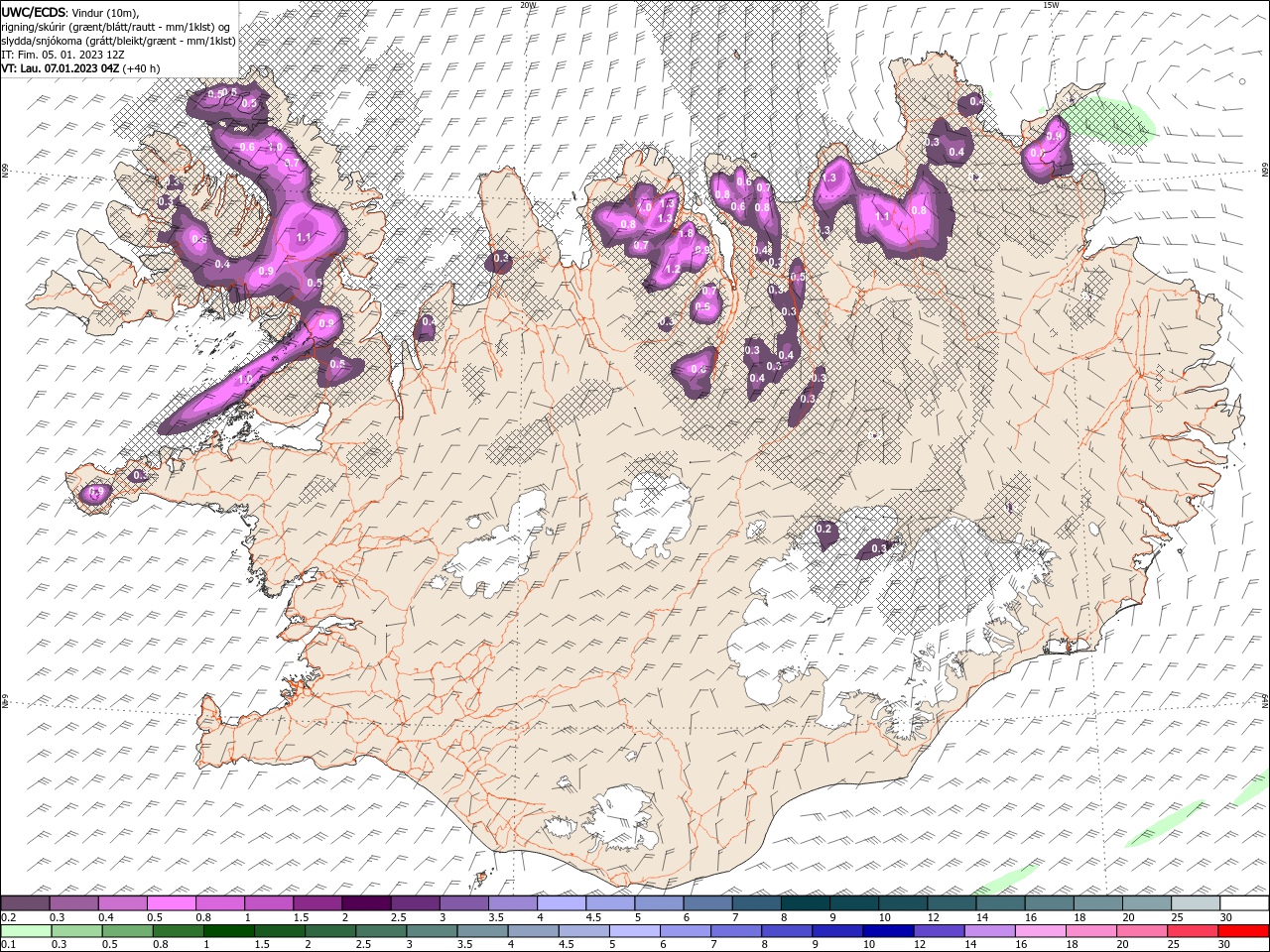Image resolution: width=1270 pixels, height=952 pixels.
Task: Select the lower legend swatch labeled 3
Action: click(x=431, y=931)
